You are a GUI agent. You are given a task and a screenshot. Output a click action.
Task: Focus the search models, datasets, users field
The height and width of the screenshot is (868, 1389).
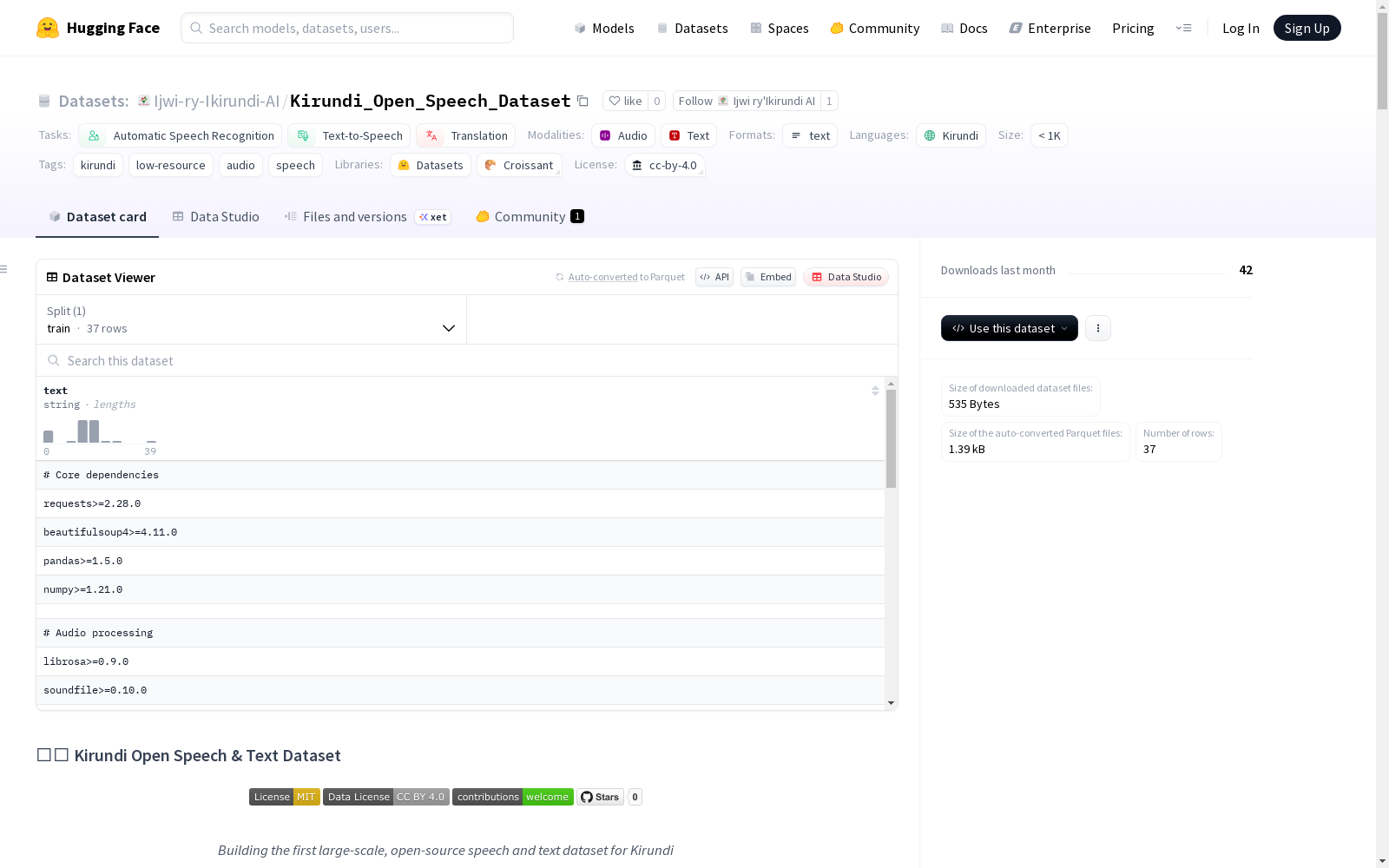pyautogui.click(x=347, y=28)
